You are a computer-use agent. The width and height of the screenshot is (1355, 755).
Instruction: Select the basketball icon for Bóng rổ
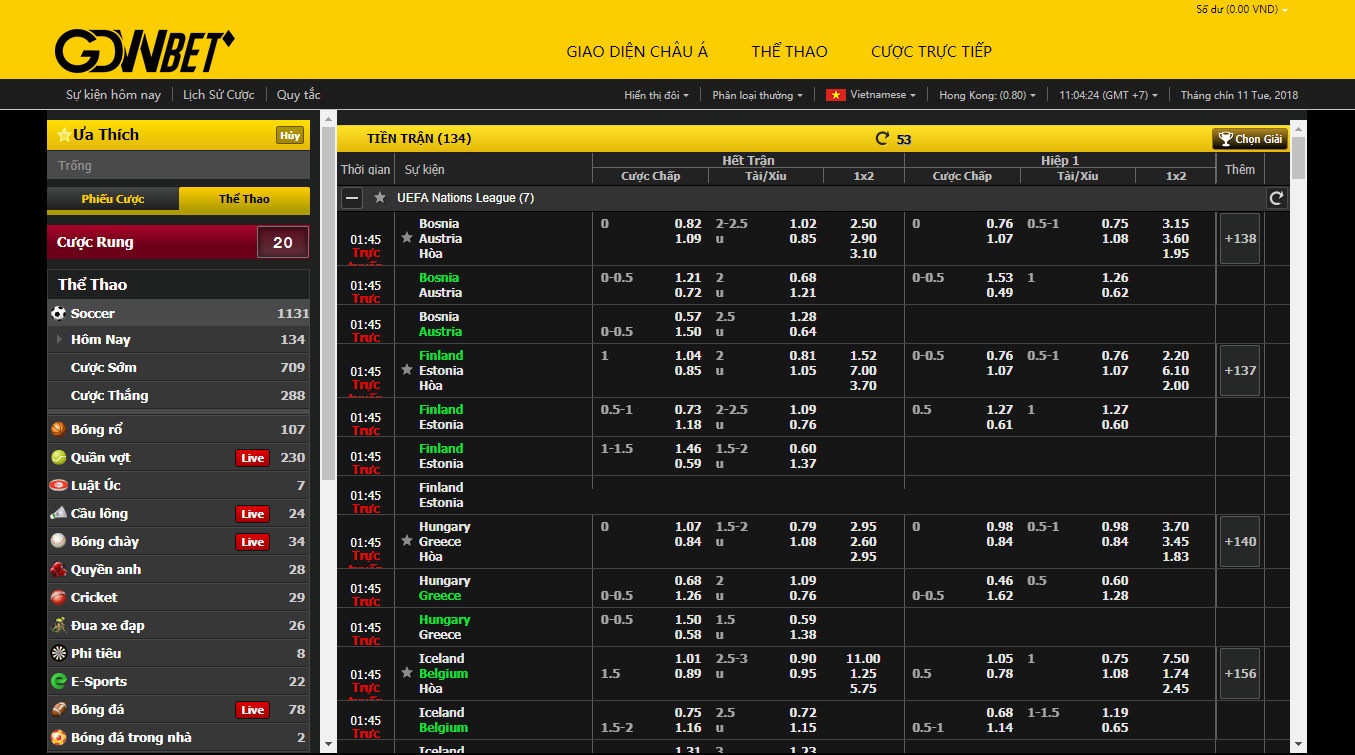click(x=58, y=429)
